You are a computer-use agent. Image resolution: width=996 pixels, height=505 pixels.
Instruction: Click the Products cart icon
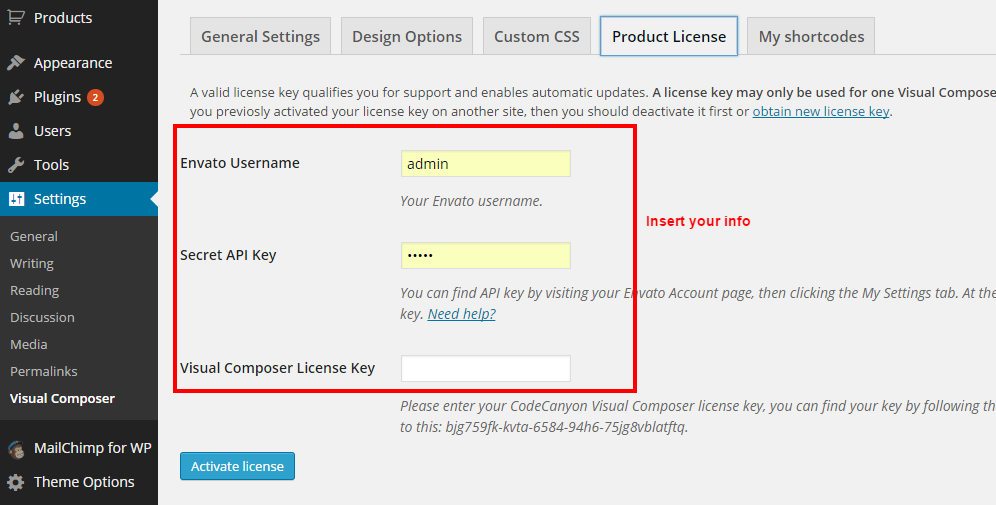click(16, 17)
